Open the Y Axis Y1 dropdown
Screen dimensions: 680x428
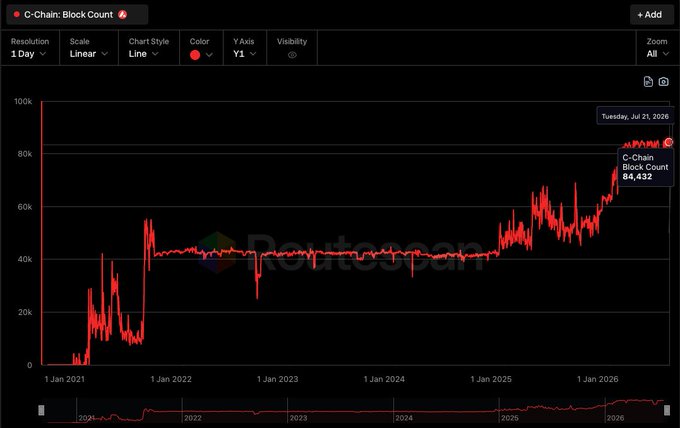(x=245, y=54)
